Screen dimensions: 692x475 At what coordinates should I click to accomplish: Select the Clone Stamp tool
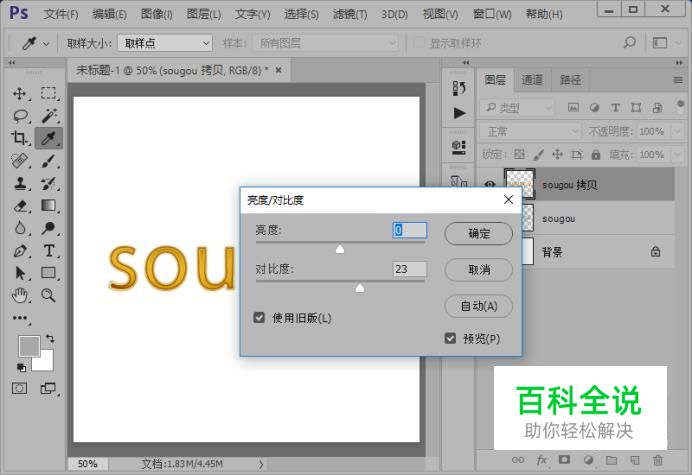tap(19, 183)
